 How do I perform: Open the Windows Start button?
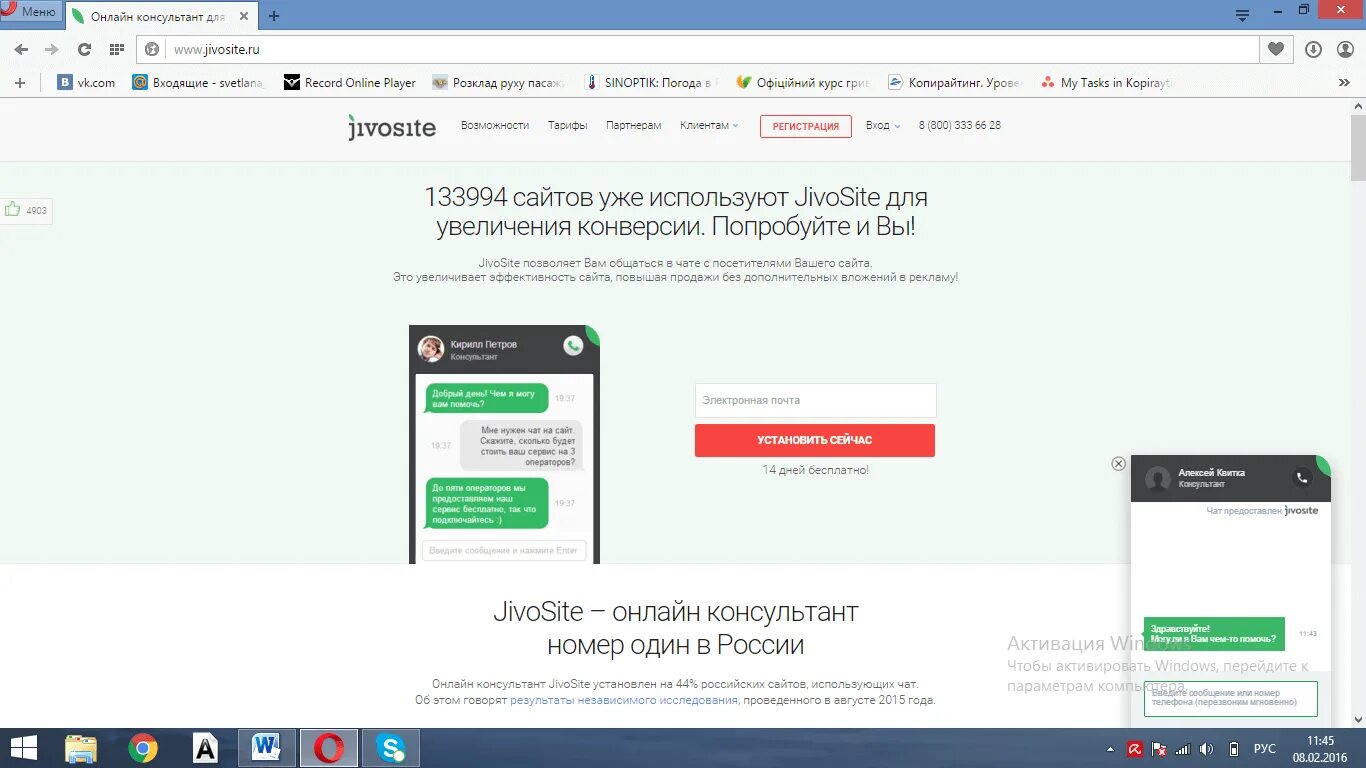(x=22, y=748)
